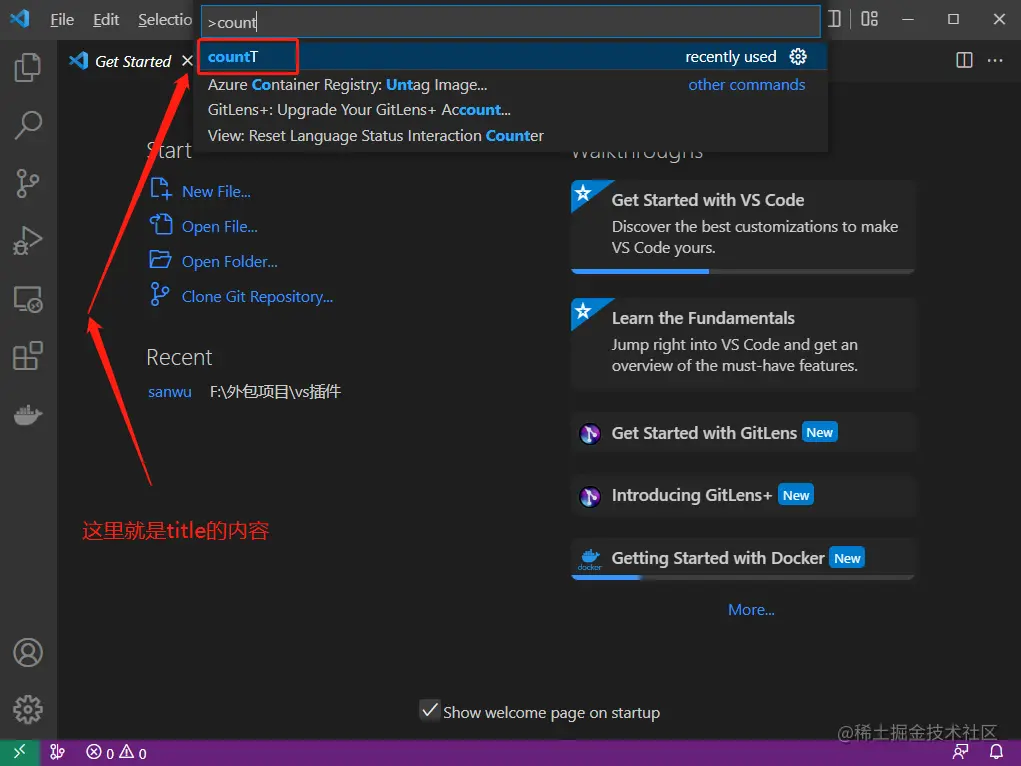This screenshot has height=766, width=1021.
Task: Select Azure Container Registry: Untag Image command
Action: pos(511,85)
